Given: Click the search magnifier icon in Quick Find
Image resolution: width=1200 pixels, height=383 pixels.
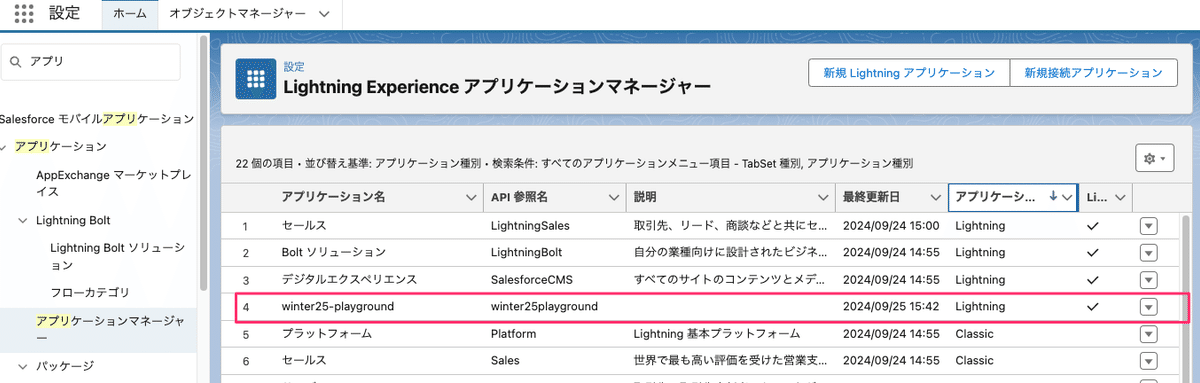Looking at the screenshot, I should (x=15, y=62).
